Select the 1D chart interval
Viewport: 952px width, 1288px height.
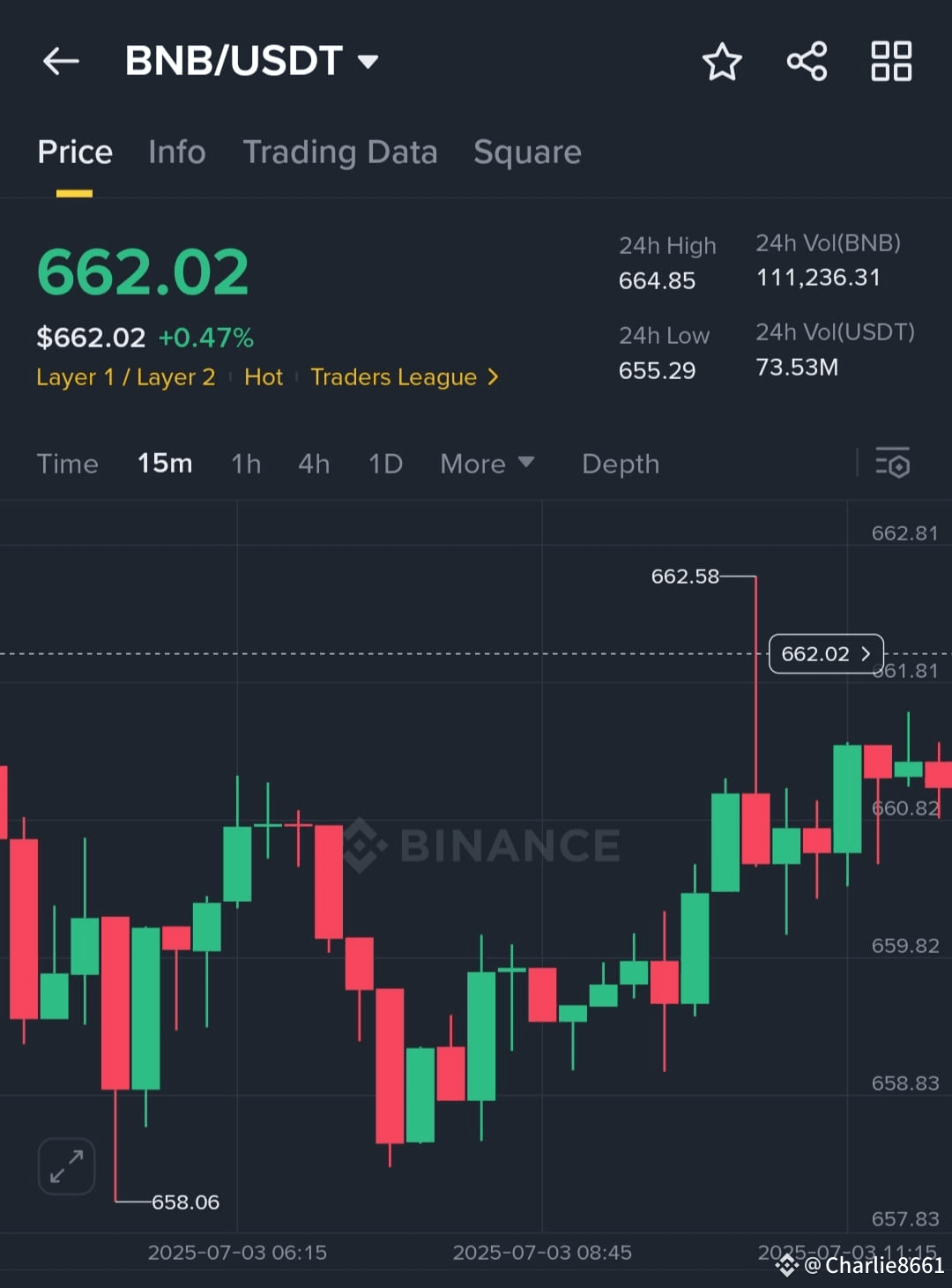point(385,464)
